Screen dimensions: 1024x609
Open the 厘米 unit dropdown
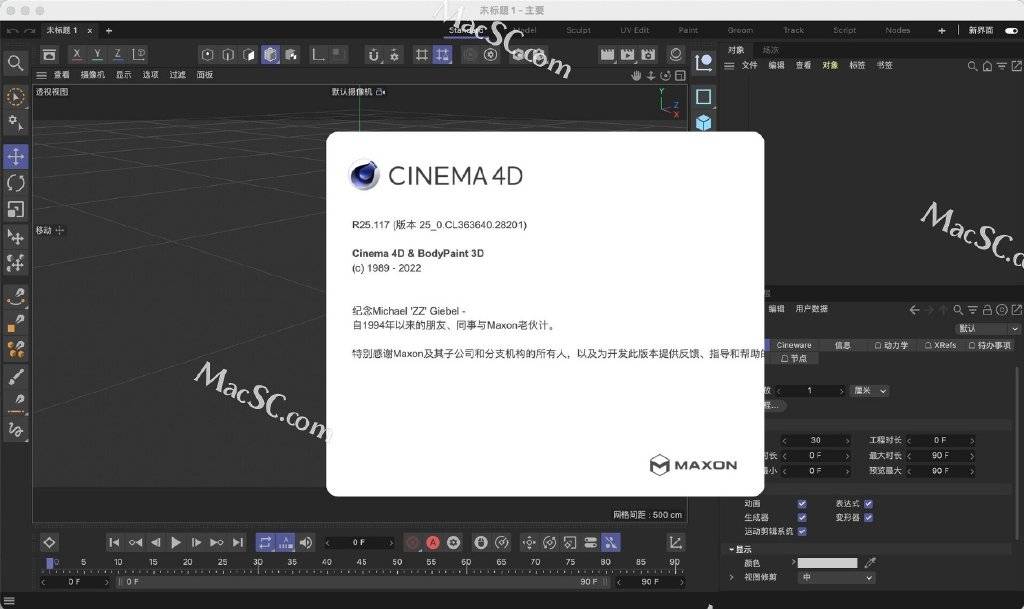click(x=870, y=390)
